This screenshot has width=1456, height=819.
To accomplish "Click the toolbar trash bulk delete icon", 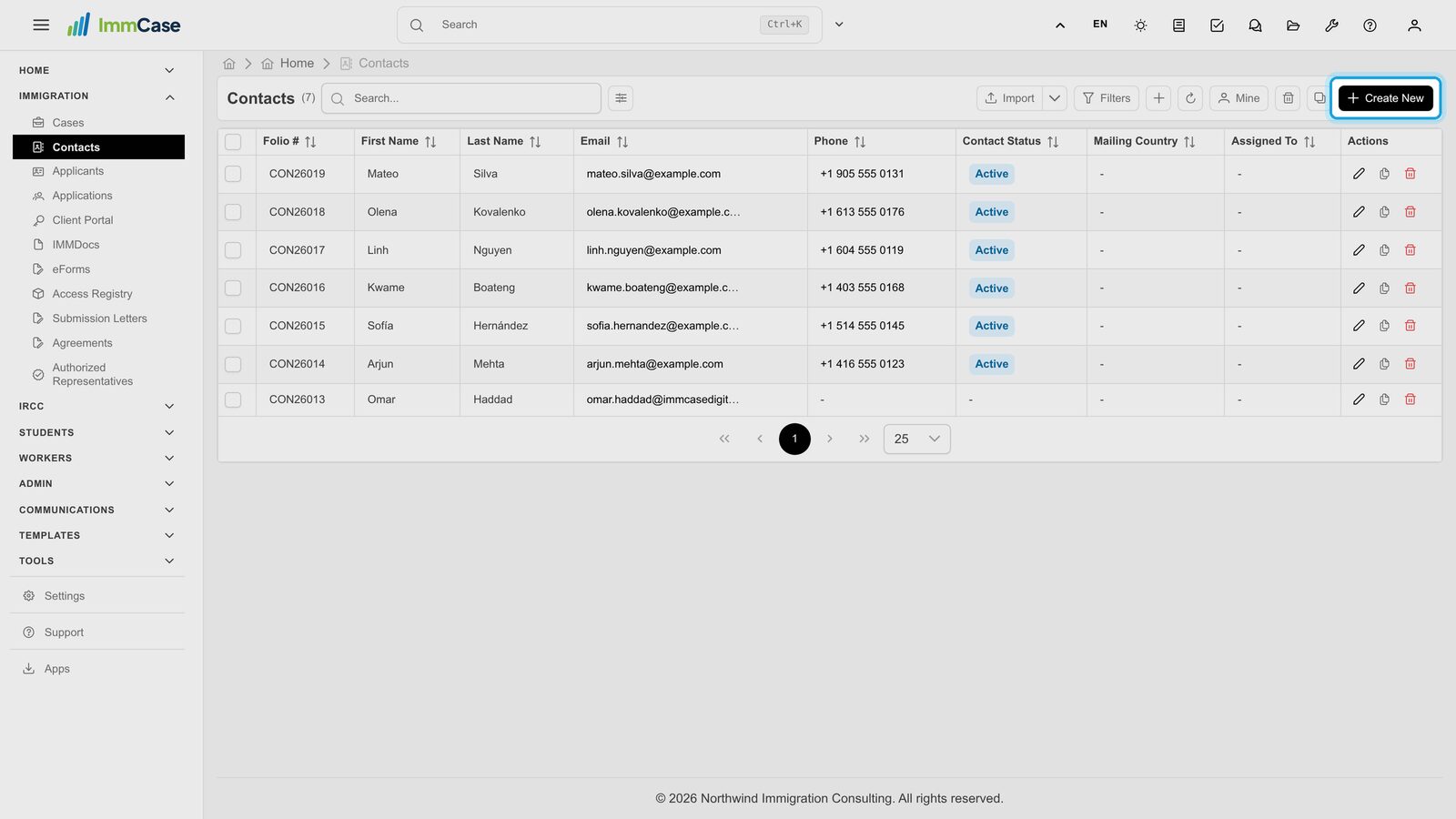I will 1288,98.
